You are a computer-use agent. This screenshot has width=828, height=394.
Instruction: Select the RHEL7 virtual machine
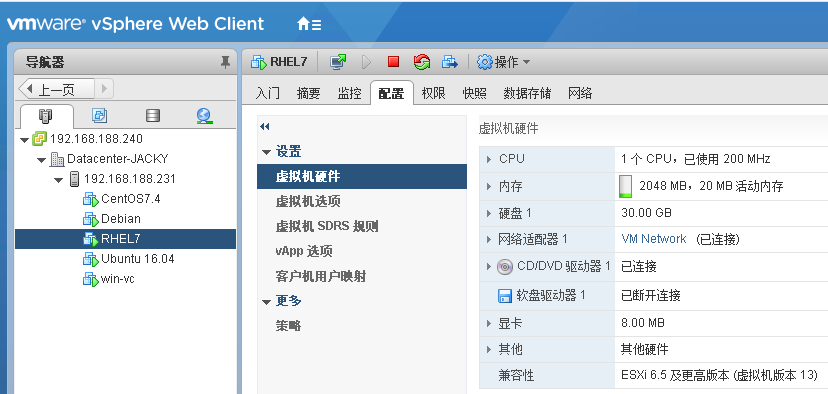tap(120, 239)
